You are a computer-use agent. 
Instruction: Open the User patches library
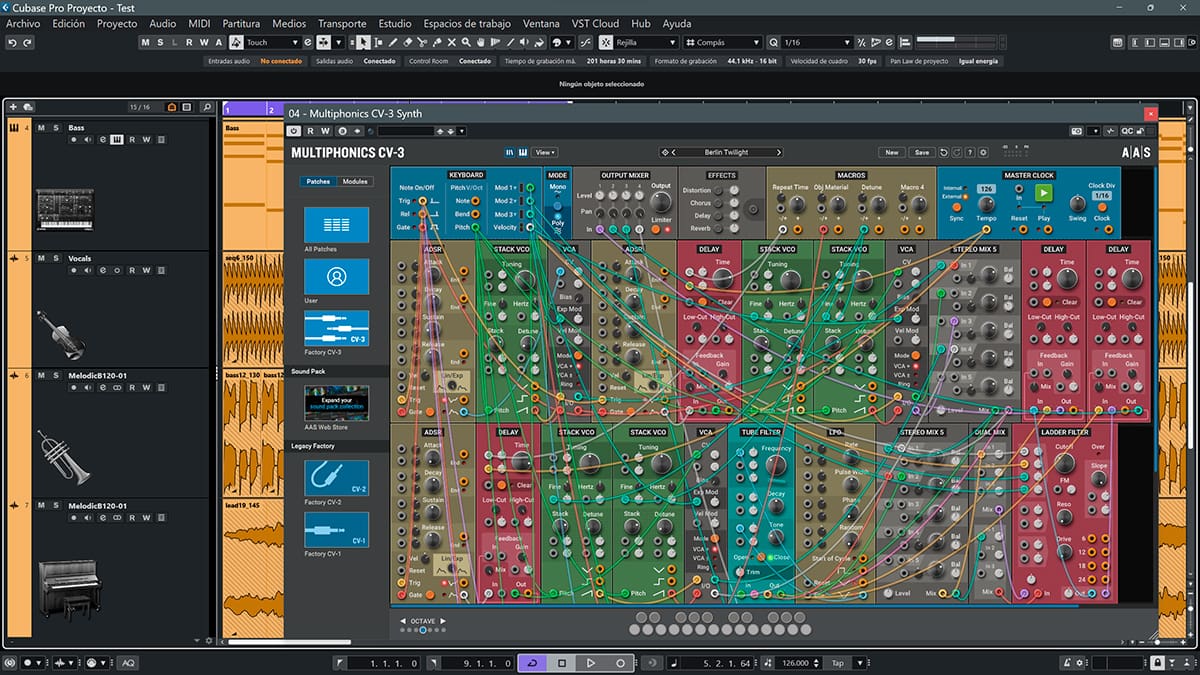336,276
